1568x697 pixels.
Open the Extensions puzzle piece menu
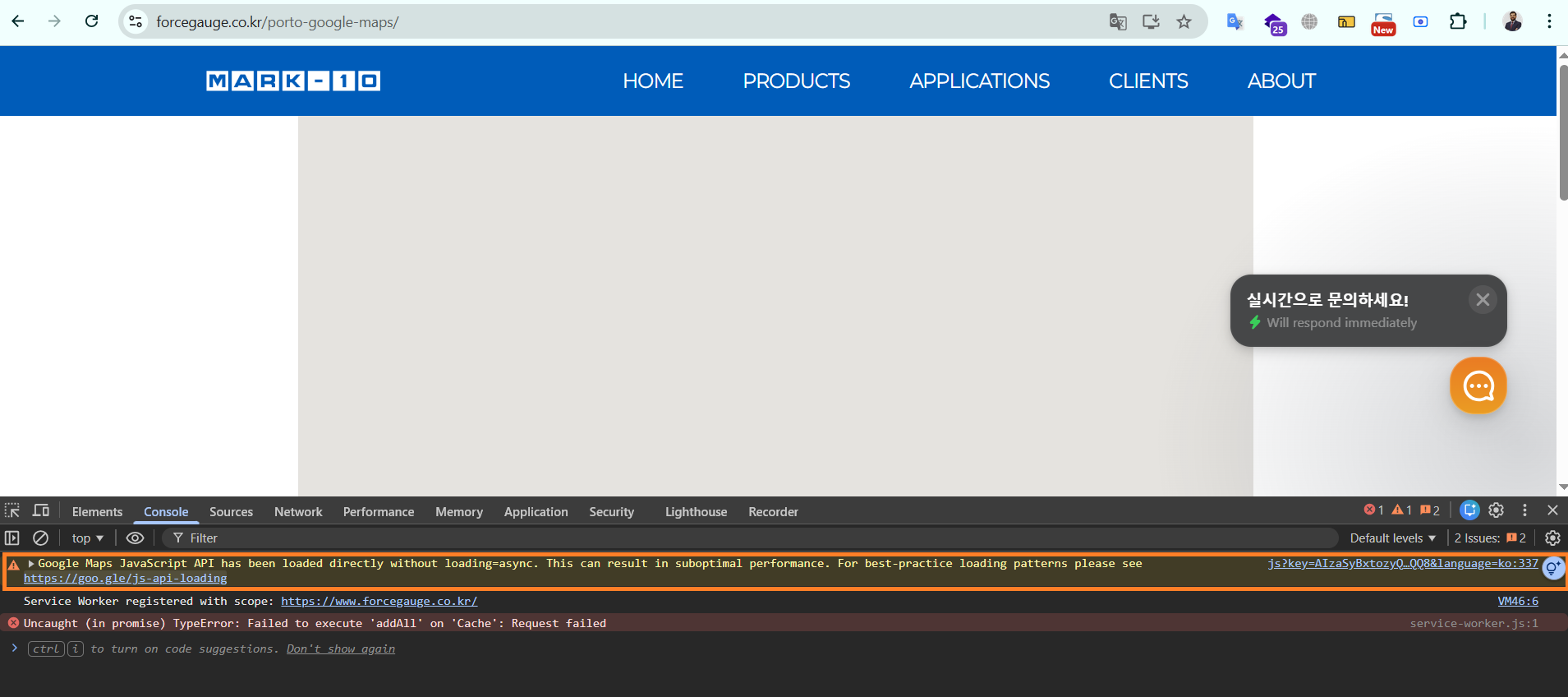1458,22
